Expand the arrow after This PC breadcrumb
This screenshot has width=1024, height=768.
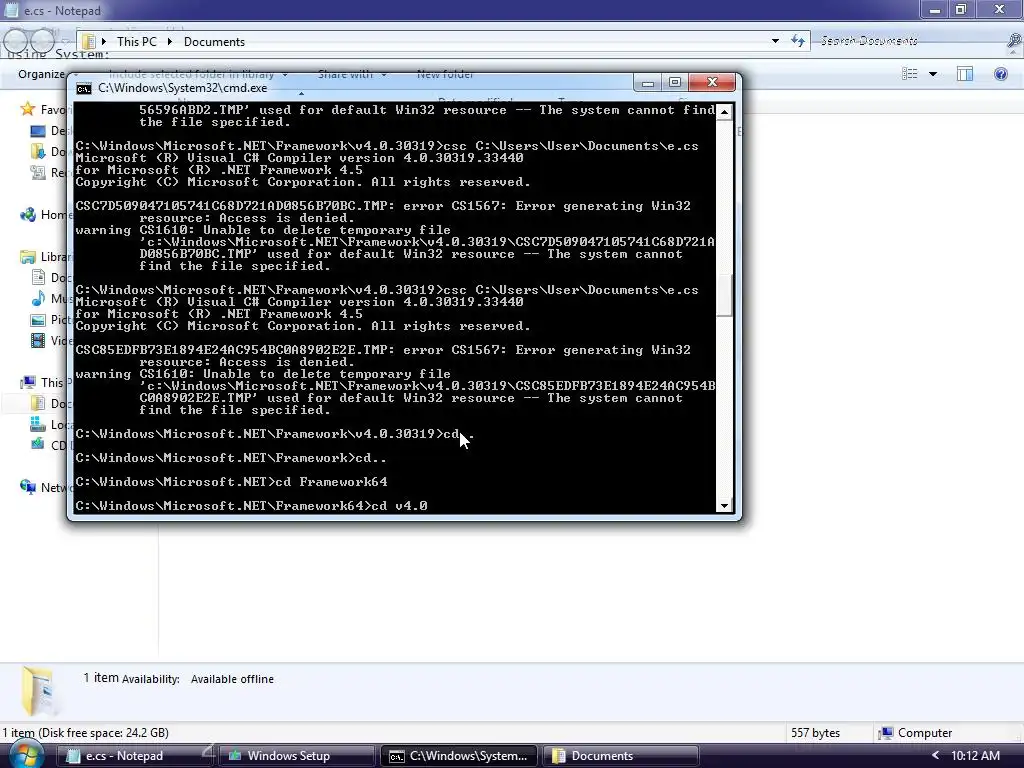[x=170, y=41]
